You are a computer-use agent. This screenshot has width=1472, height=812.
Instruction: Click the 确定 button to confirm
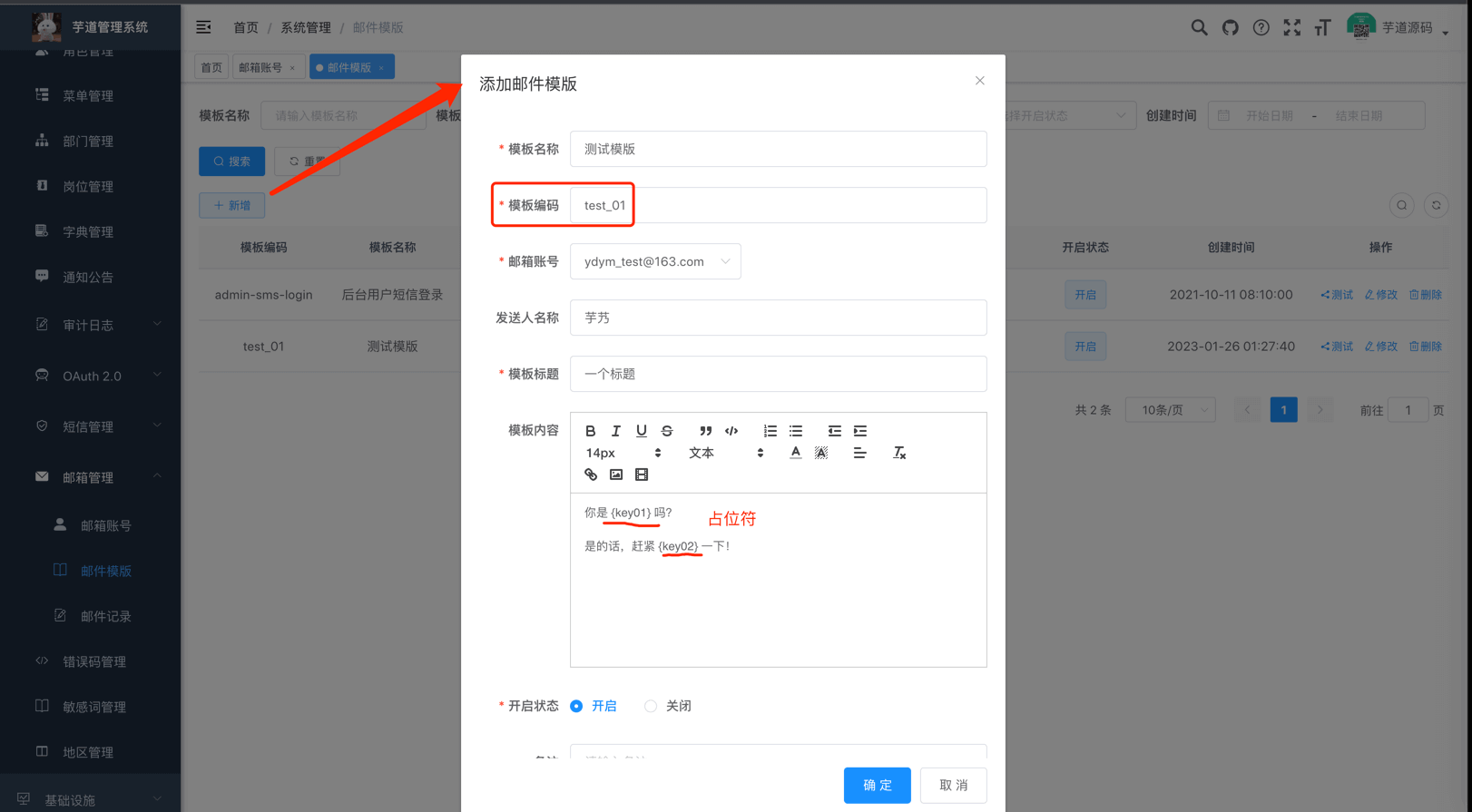(877, 785)
